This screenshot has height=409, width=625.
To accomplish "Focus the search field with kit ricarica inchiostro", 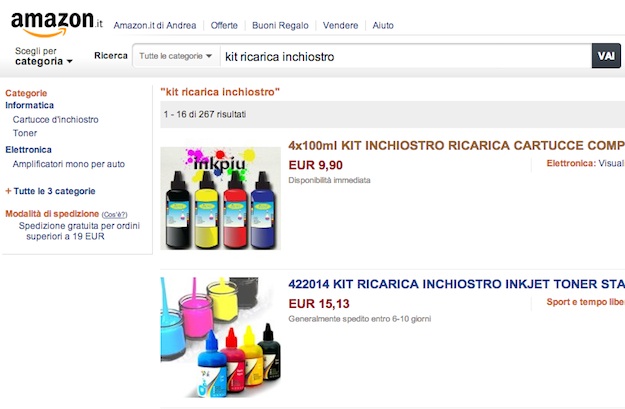I will coord(406,56).
